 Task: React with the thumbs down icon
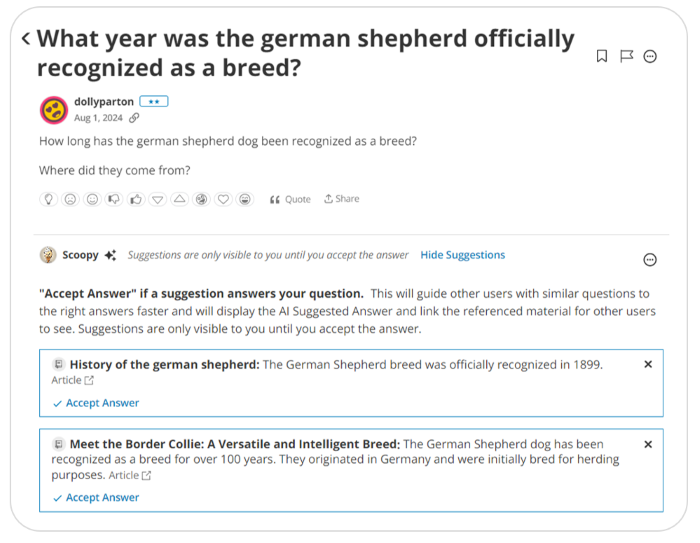[x=114, y=199]
